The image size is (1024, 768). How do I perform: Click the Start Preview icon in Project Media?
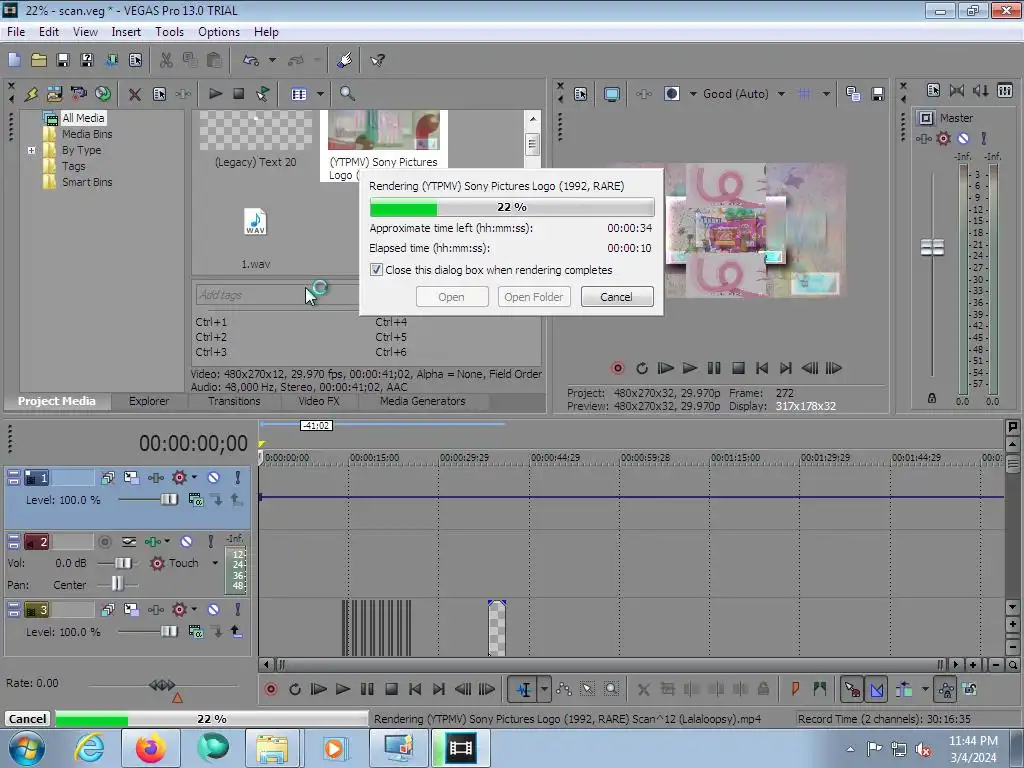tap(215, 94)
